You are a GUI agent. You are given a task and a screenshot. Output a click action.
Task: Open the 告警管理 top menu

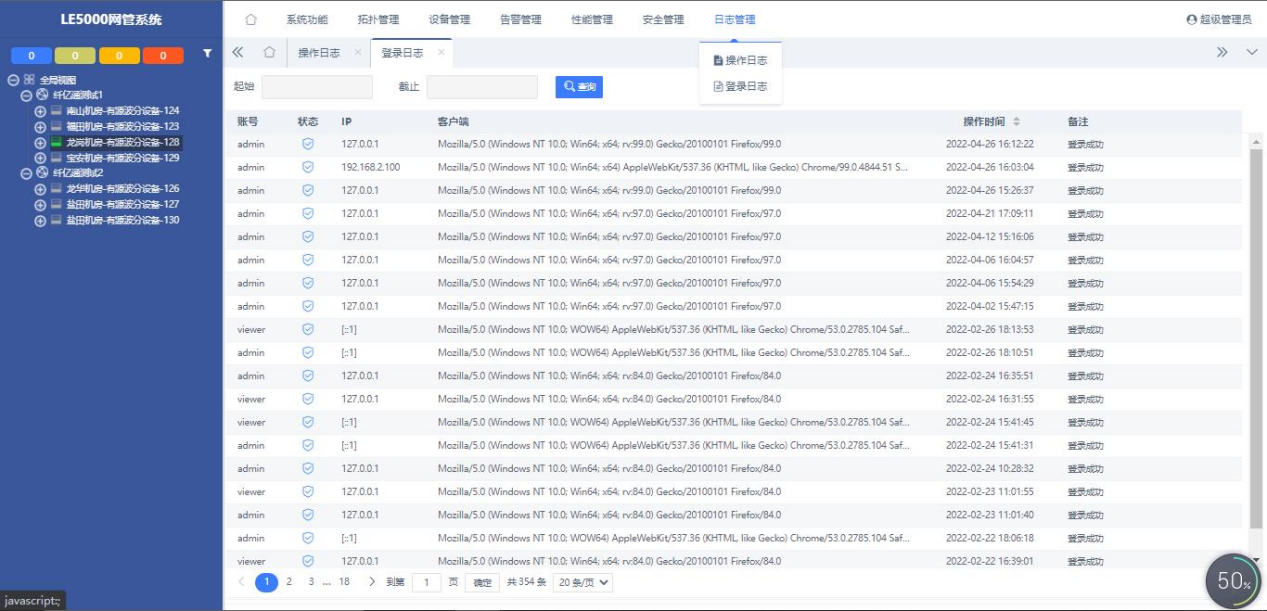tap(520, 20)
